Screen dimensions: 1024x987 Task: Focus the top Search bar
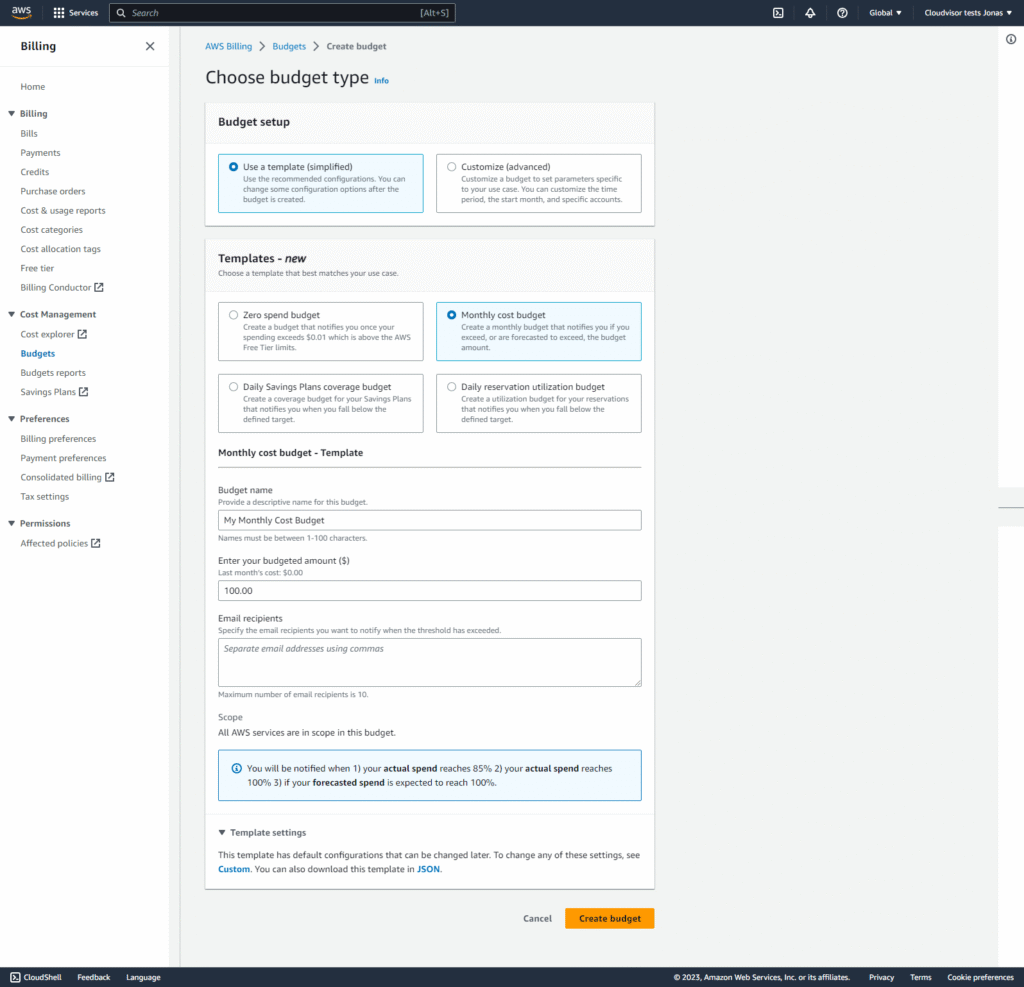283,12
